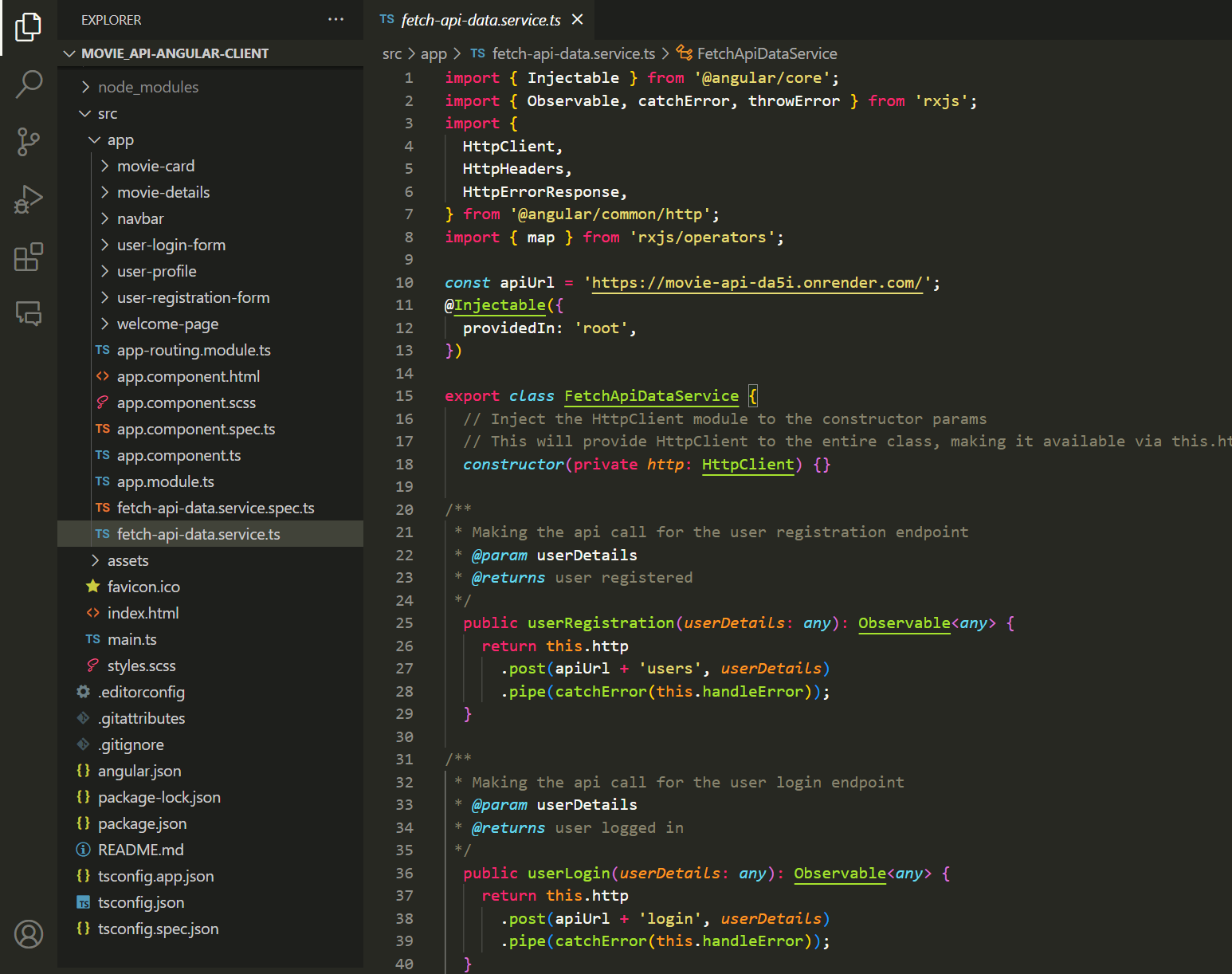Open app.component.html file

pyautogui.click(x=210, y=376)
